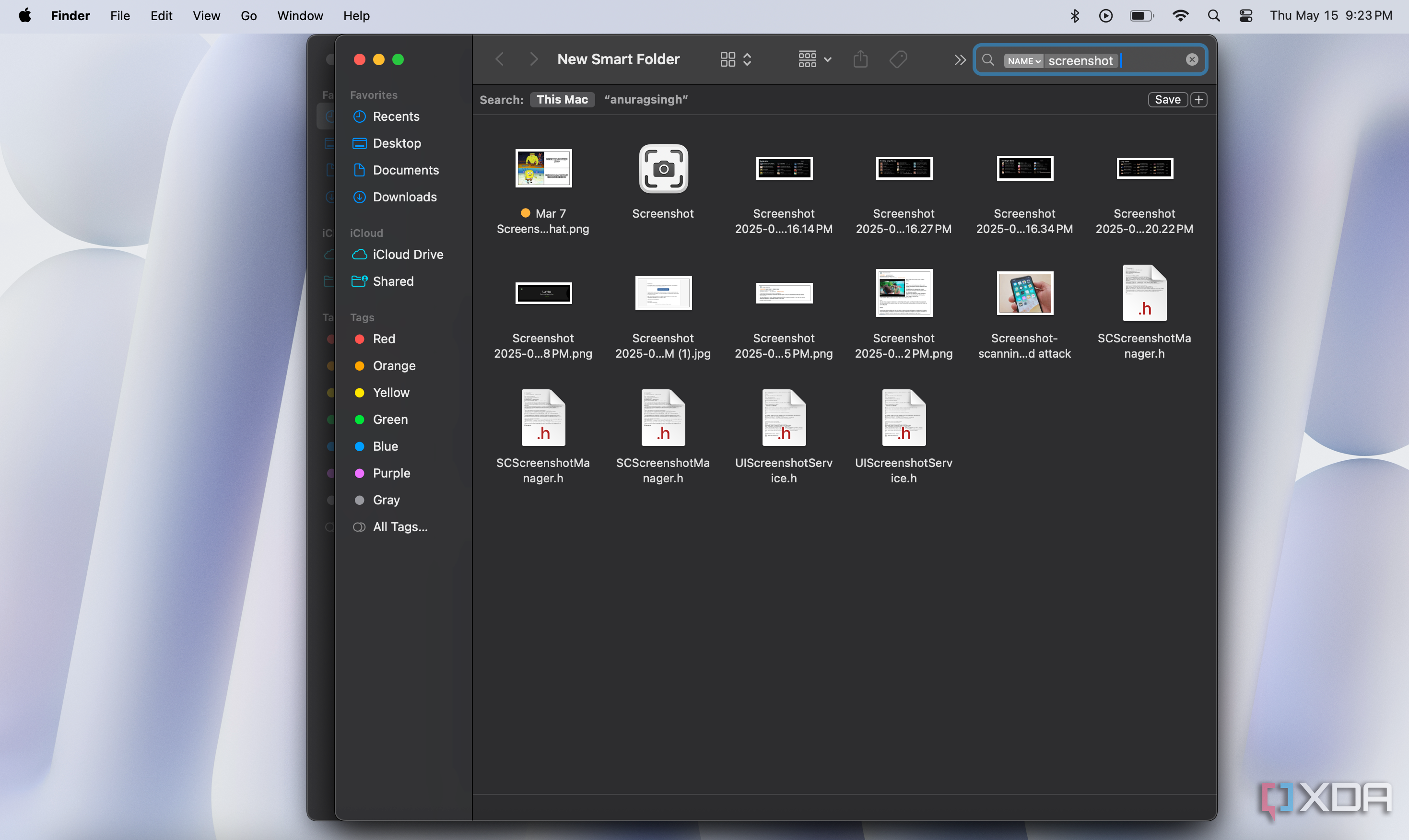Image resolution: width=1409 pixels, height=840 pixels.
Task: Open the Group By dropdown
Action: click(x=815, y=59)
